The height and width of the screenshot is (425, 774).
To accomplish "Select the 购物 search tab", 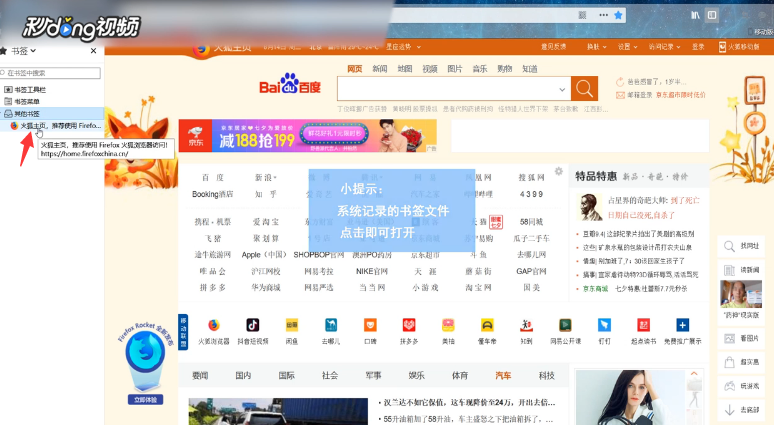I will pyautogui.click(x=504, y=69).
